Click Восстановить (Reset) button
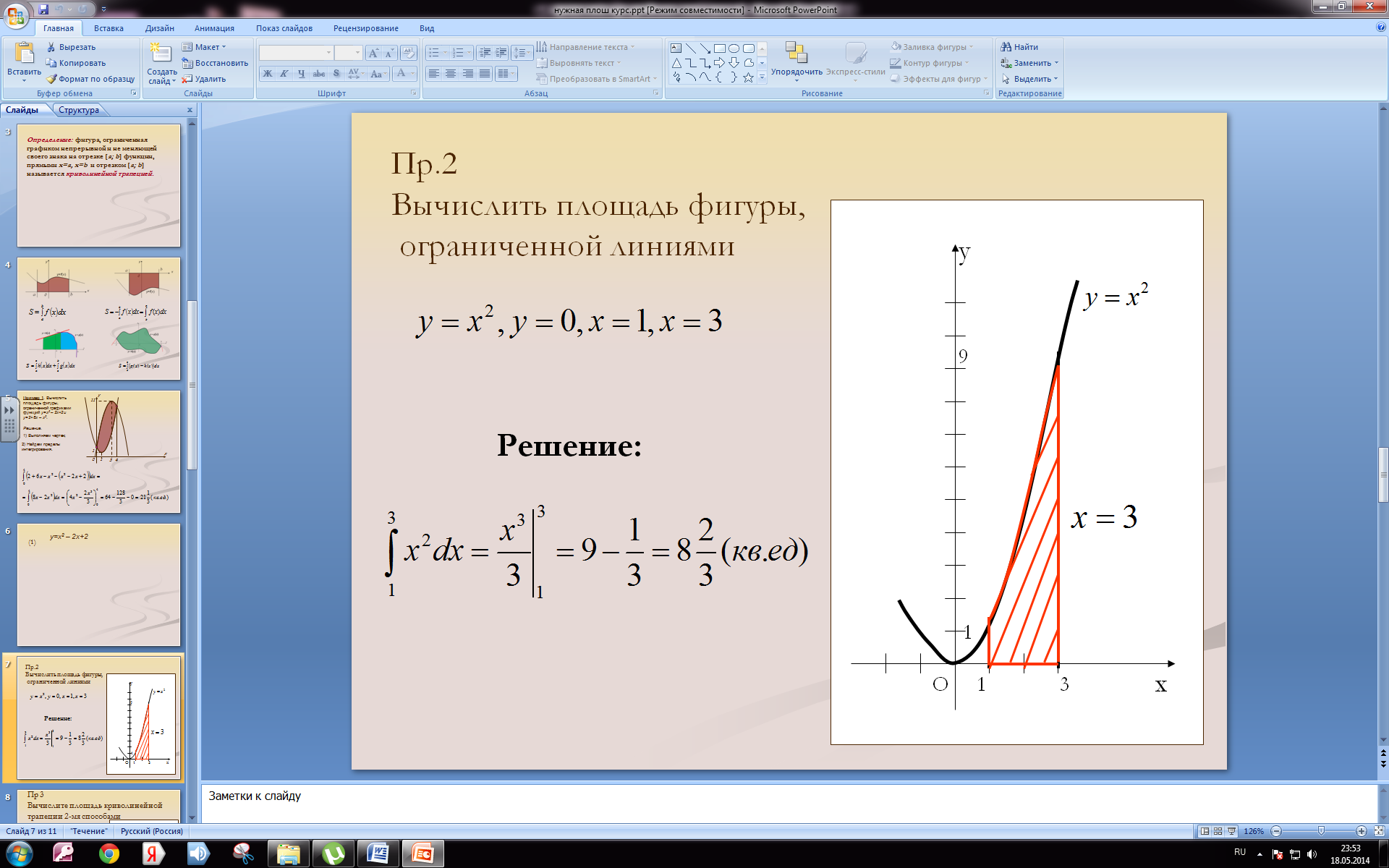The width and height of the screenshot is (1389, 868). point(215,63)
